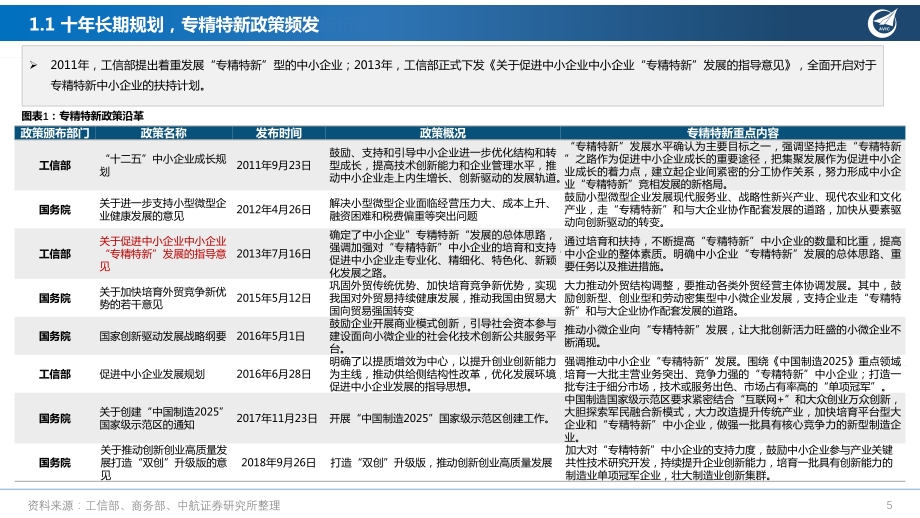Select content text starting '推动小微企业向"专精特新"发展'
This screenshot has height=518, width=920.
point(733,336)
